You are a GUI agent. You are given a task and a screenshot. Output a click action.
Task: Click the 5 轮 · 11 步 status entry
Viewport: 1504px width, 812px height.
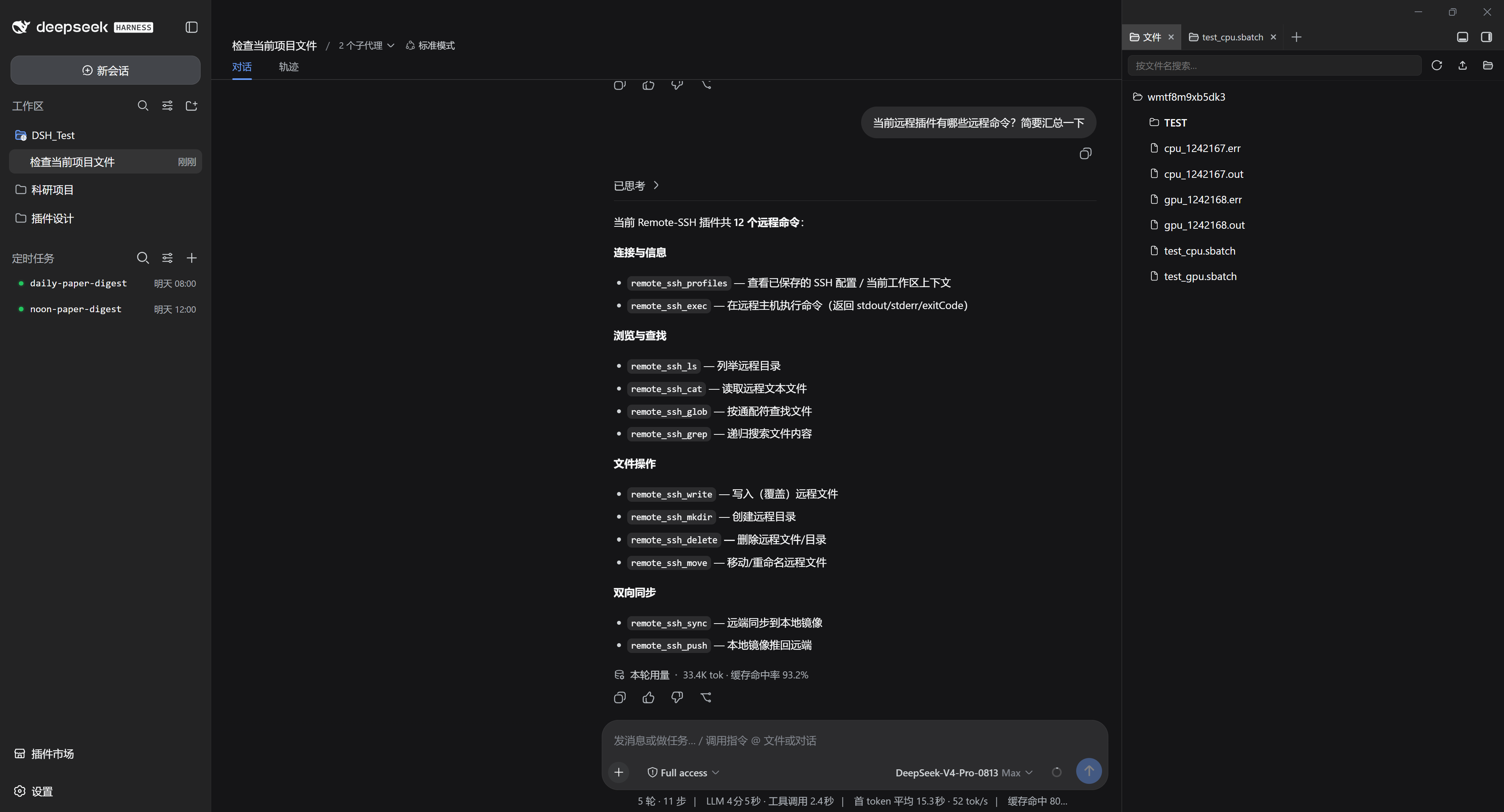coord(662,801)
